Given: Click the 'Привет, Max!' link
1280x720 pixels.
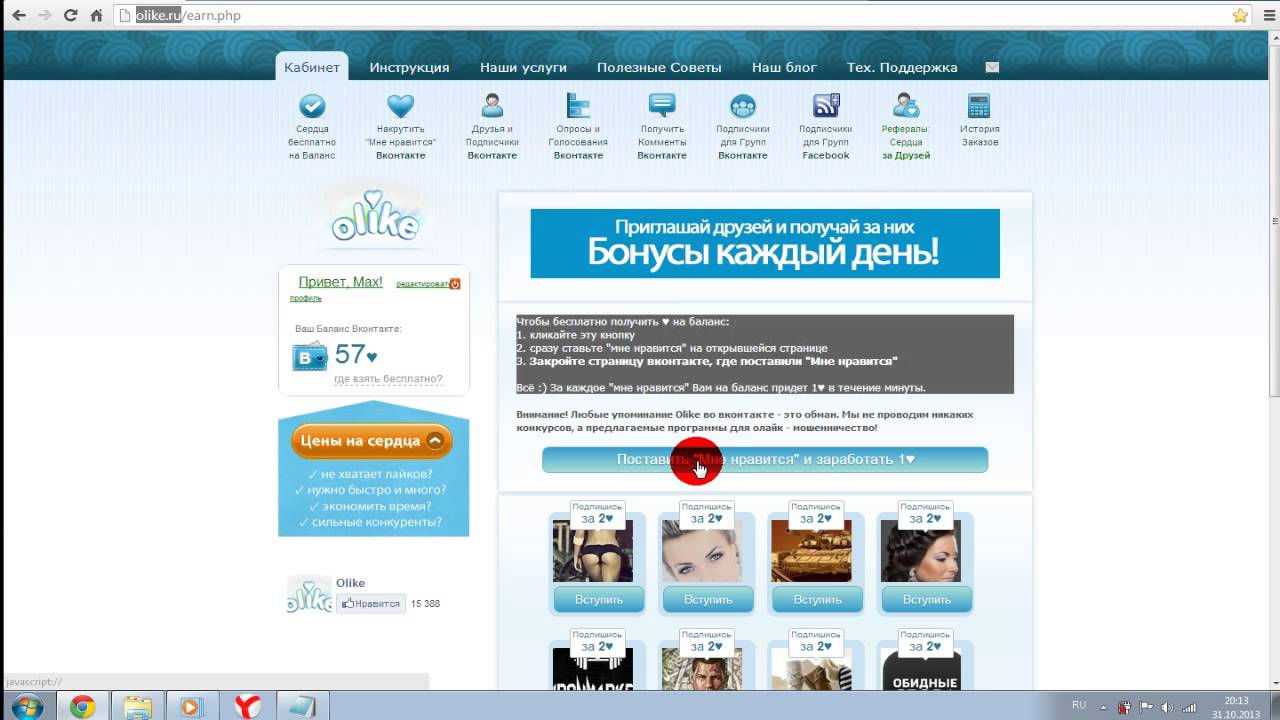Looking at the screenshot, I should click(x=341, y=282).
